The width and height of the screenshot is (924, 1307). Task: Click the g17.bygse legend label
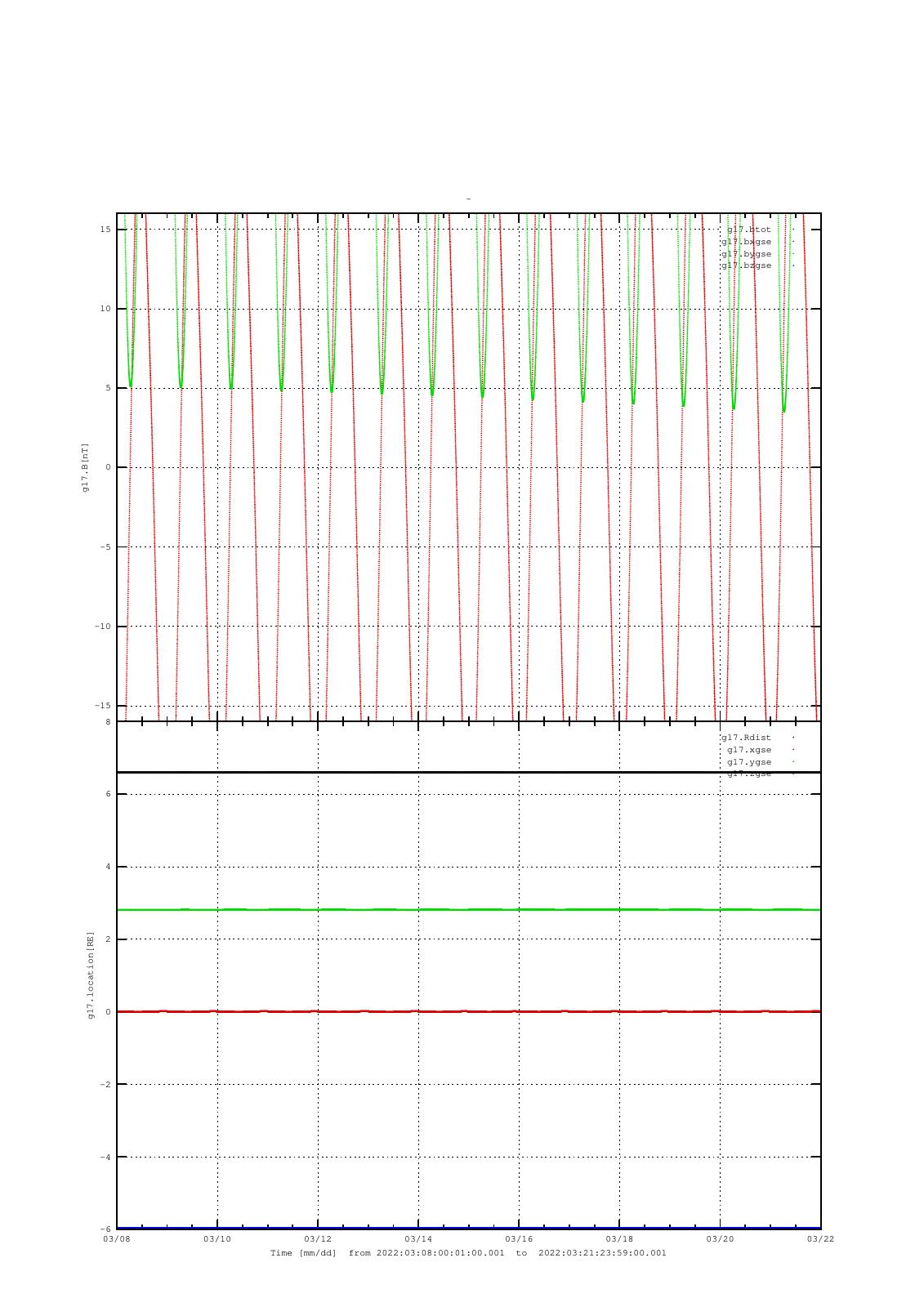(747, 254)
